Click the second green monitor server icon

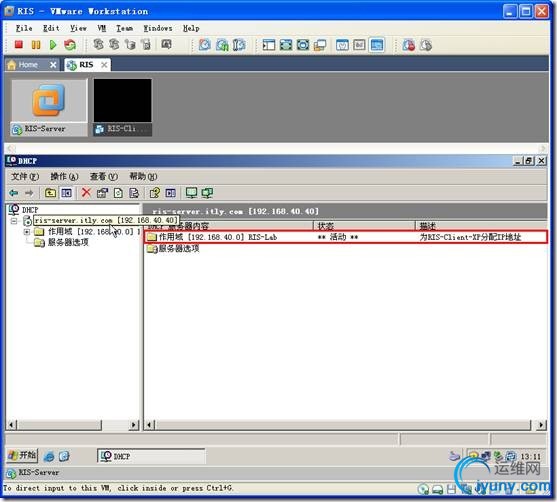pos(207,193)
